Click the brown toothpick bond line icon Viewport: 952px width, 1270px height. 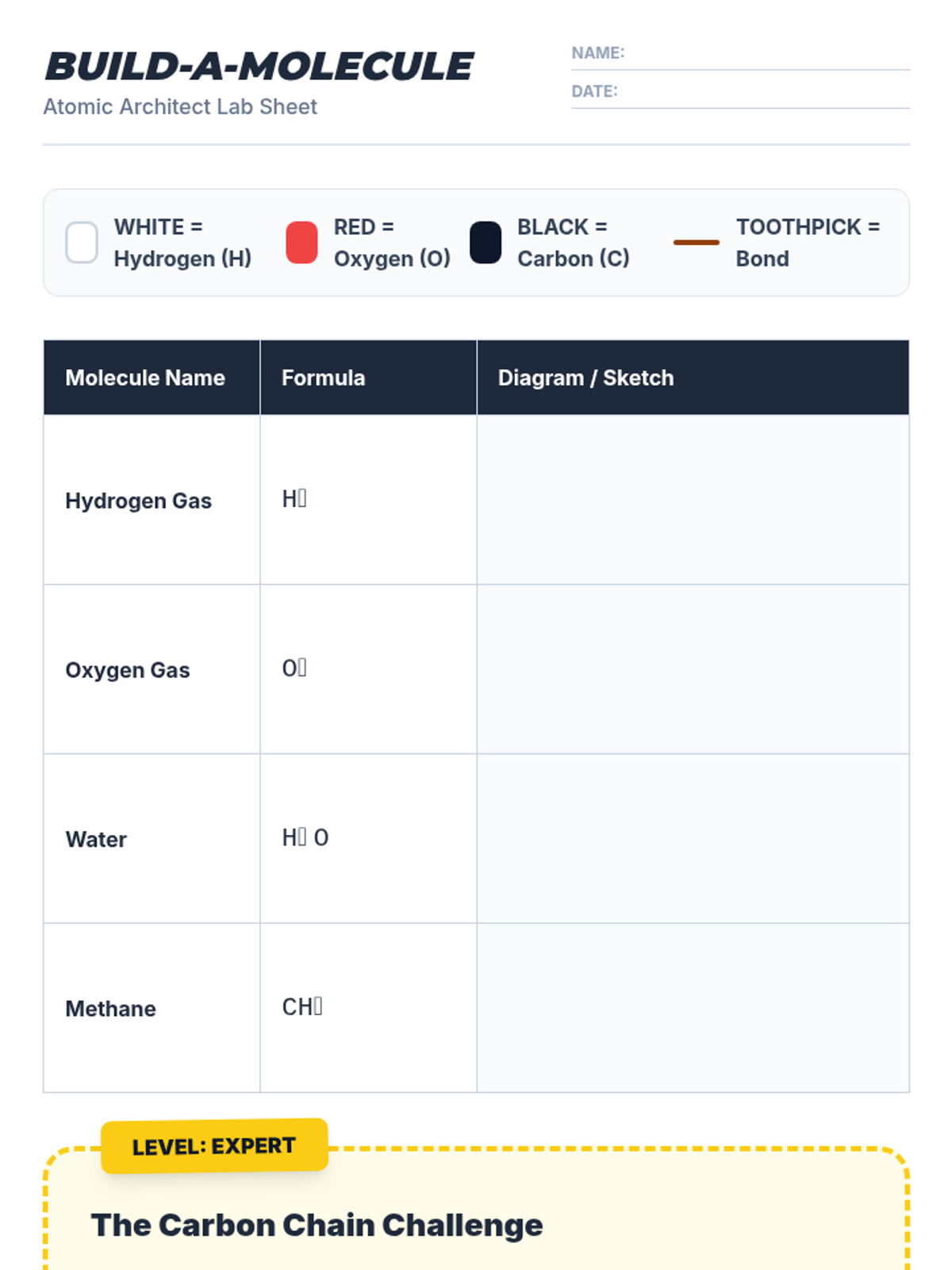point(696,242)
